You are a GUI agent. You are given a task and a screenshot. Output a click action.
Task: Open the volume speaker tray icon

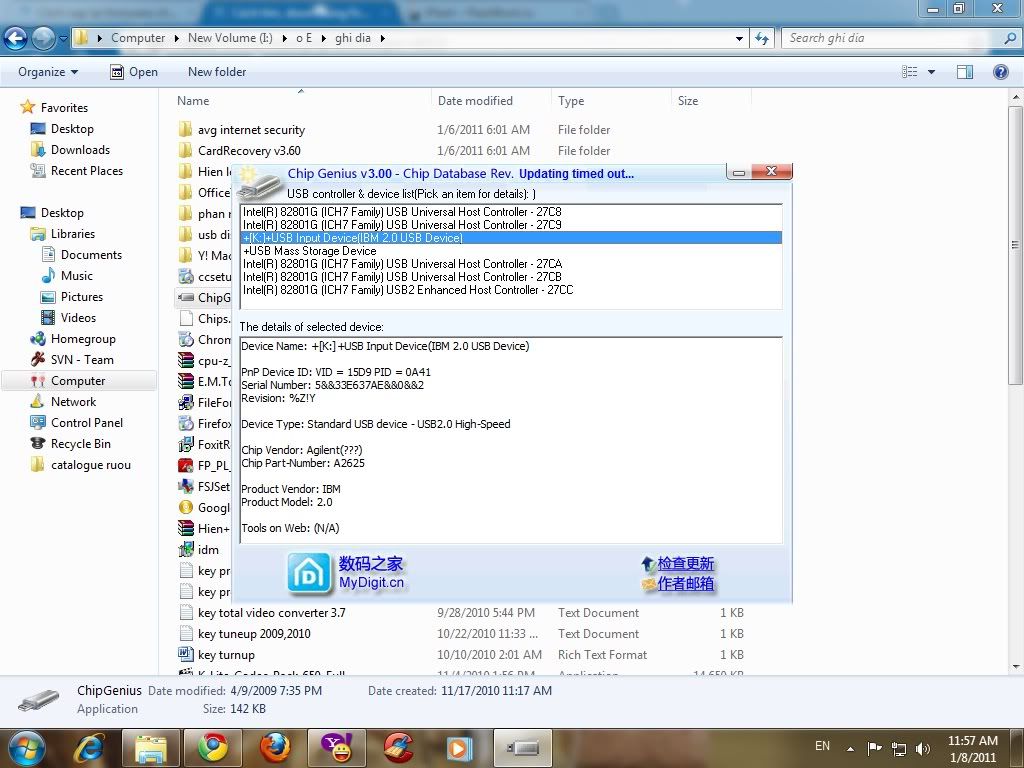[923, 748]
